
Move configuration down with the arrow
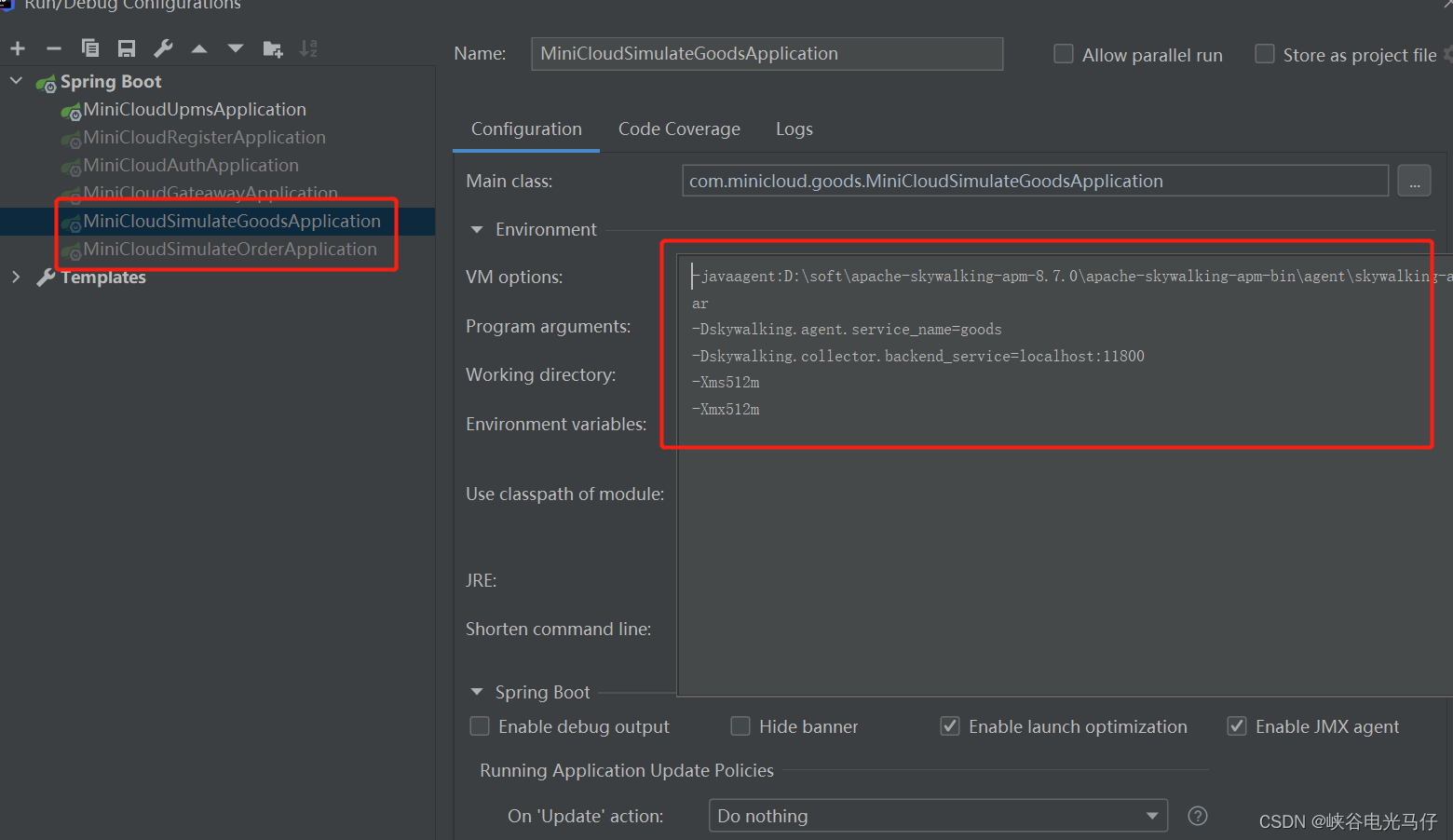pos(236,48)
